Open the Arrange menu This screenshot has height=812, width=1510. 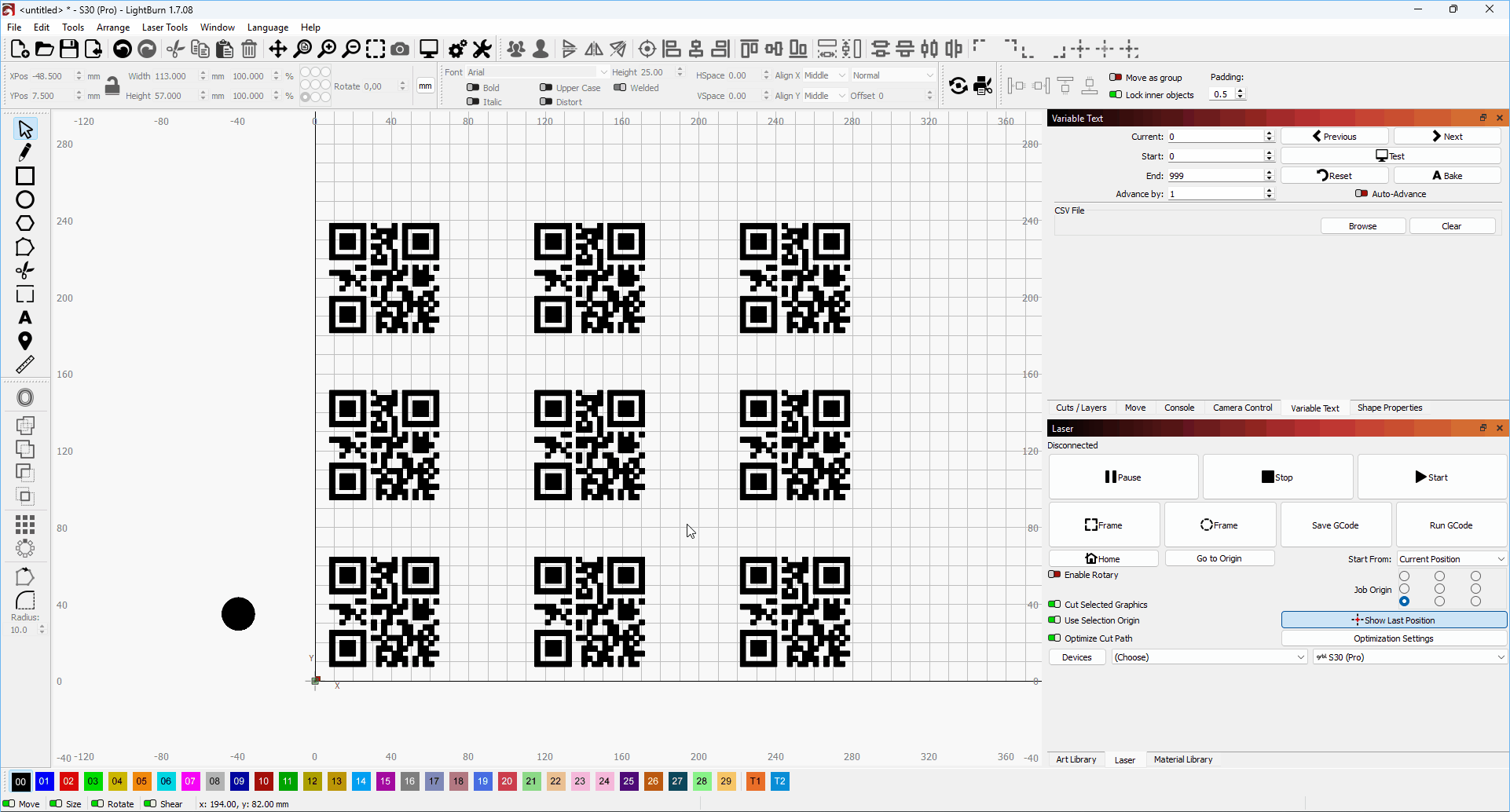tap(113, 27)
